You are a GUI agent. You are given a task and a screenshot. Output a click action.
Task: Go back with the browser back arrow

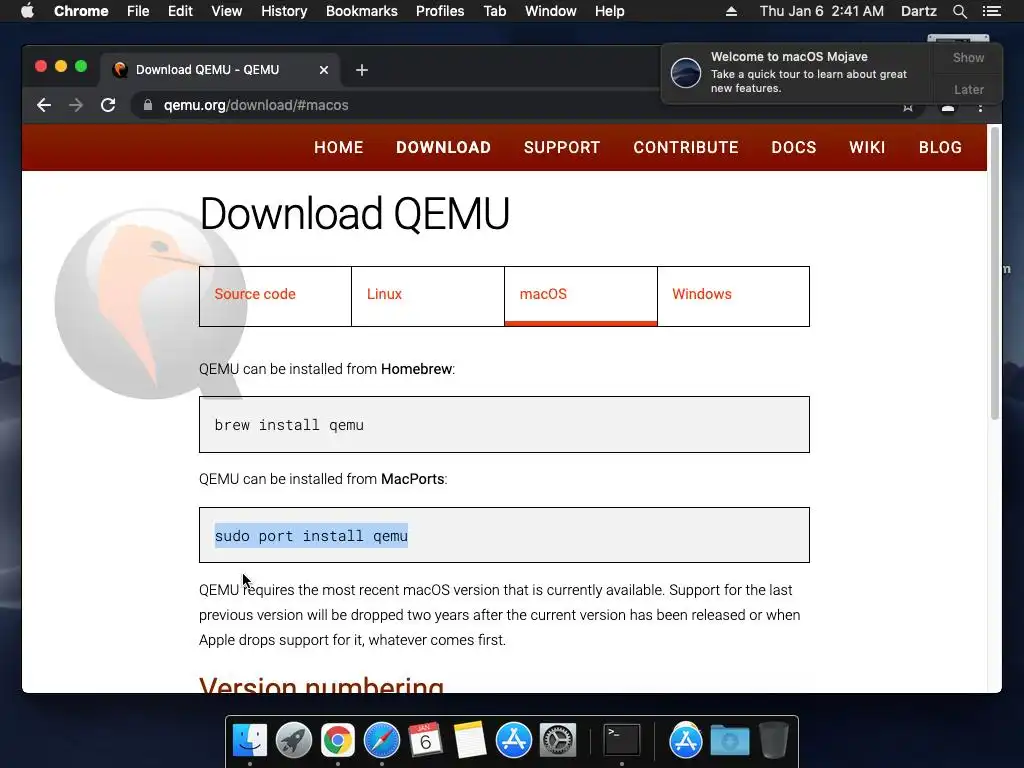pyautogui.click(x=44, y=105)
